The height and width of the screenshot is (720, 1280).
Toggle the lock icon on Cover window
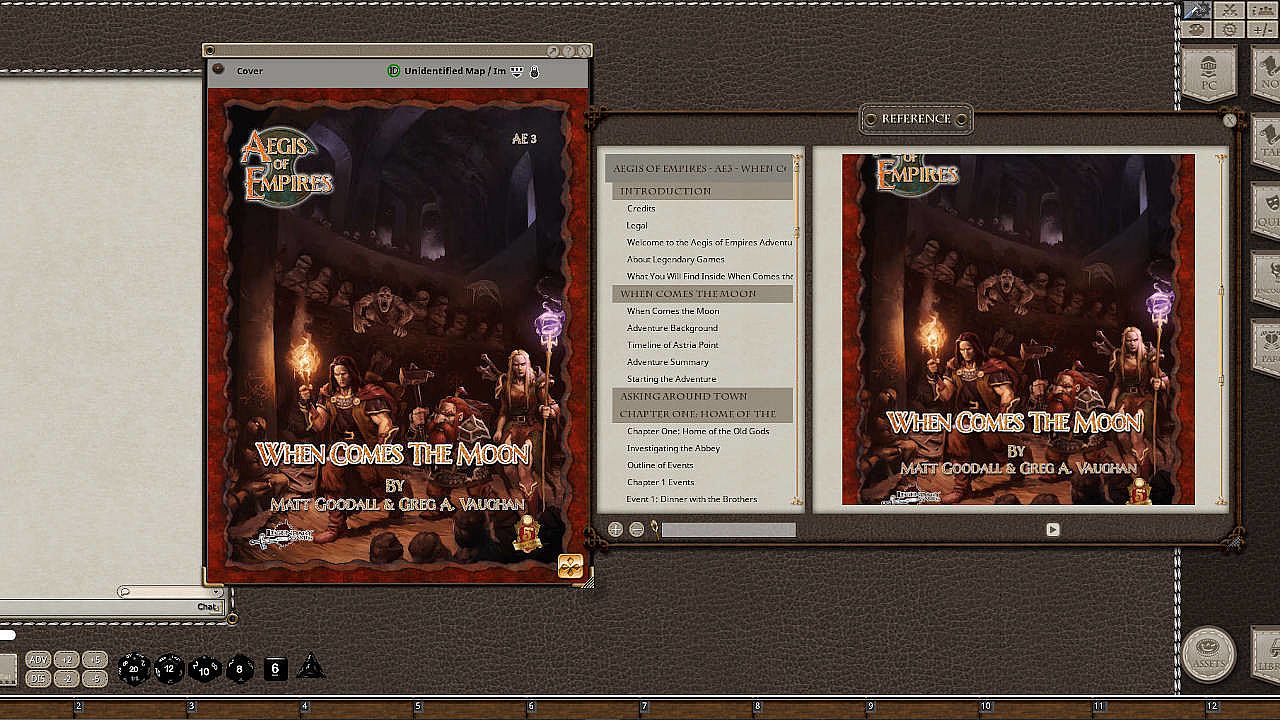[535, 71]
